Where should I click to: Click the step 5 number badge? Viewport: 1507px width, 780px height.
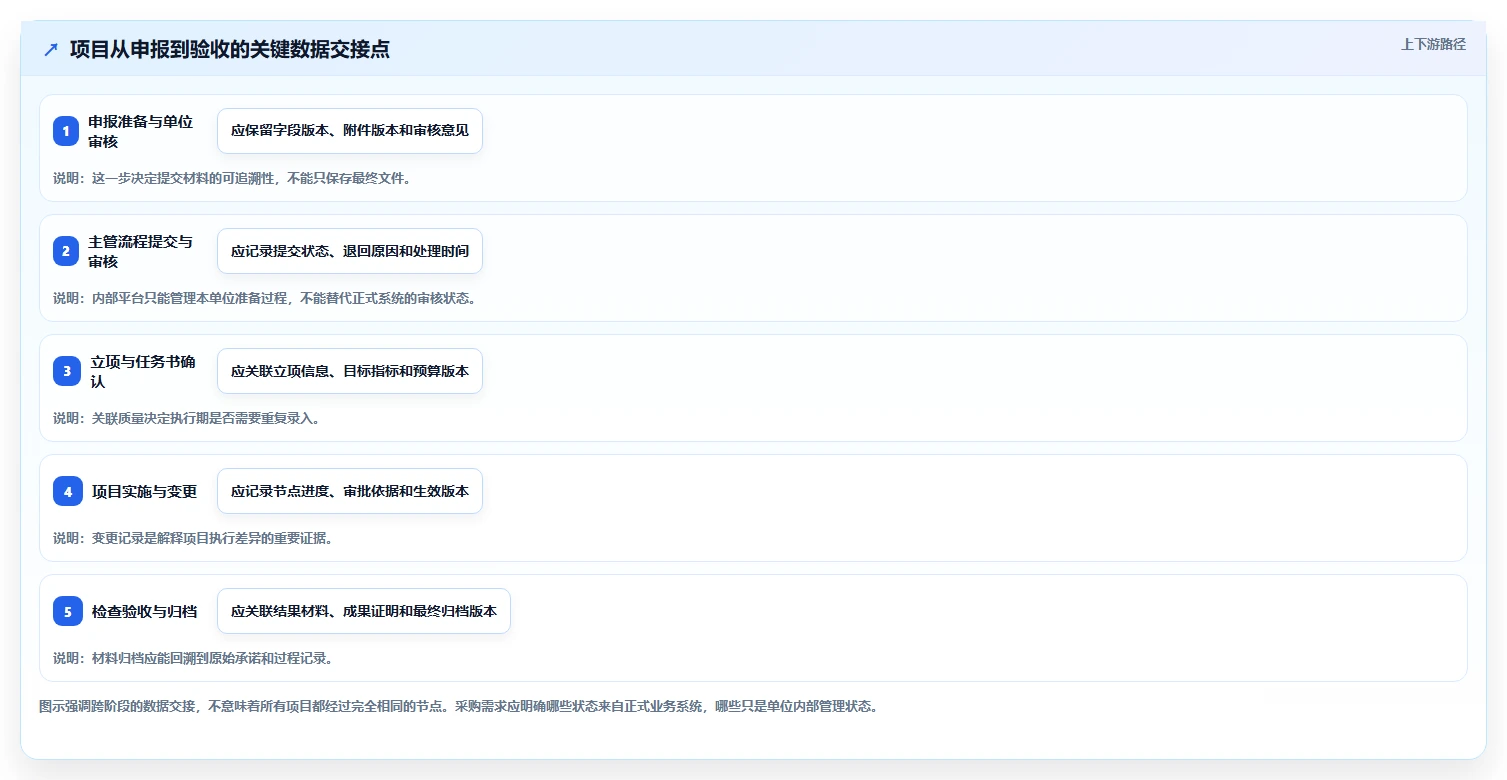click(68, 611)
